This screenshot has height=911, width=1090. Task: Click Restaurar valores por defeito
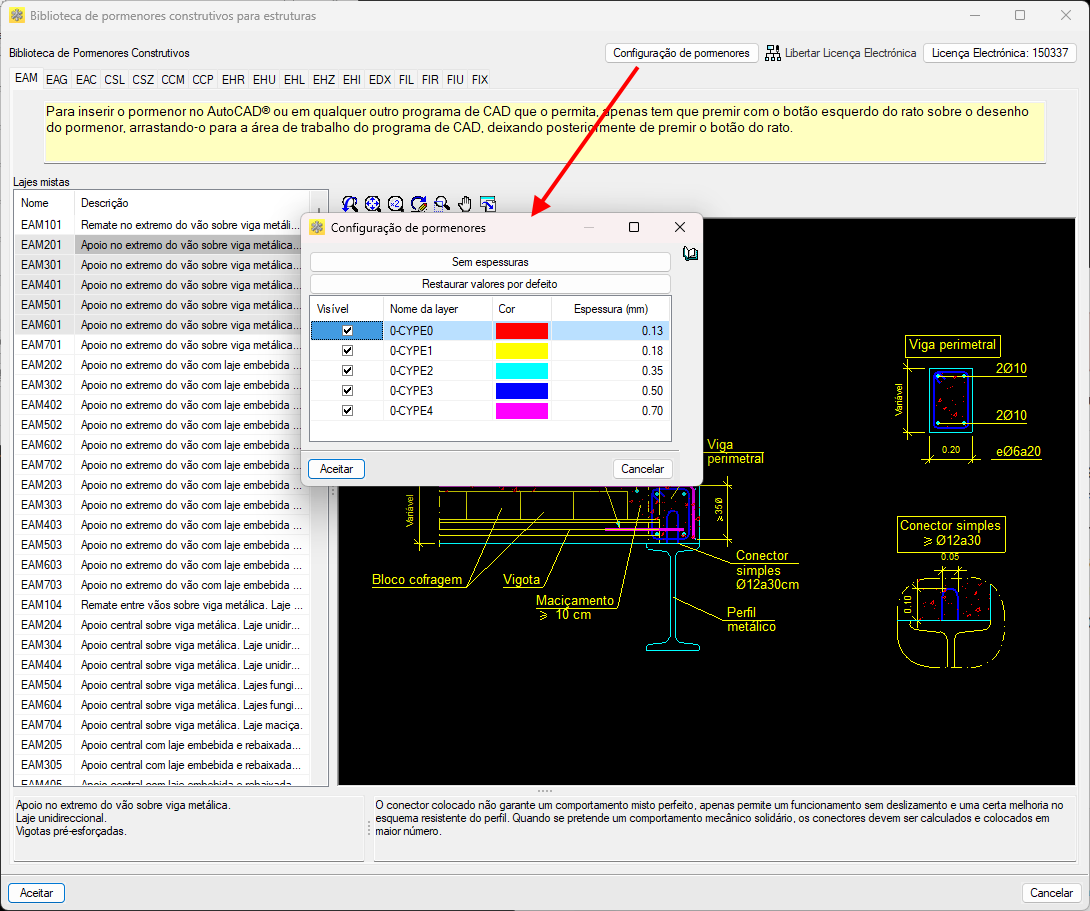[490, 284]
